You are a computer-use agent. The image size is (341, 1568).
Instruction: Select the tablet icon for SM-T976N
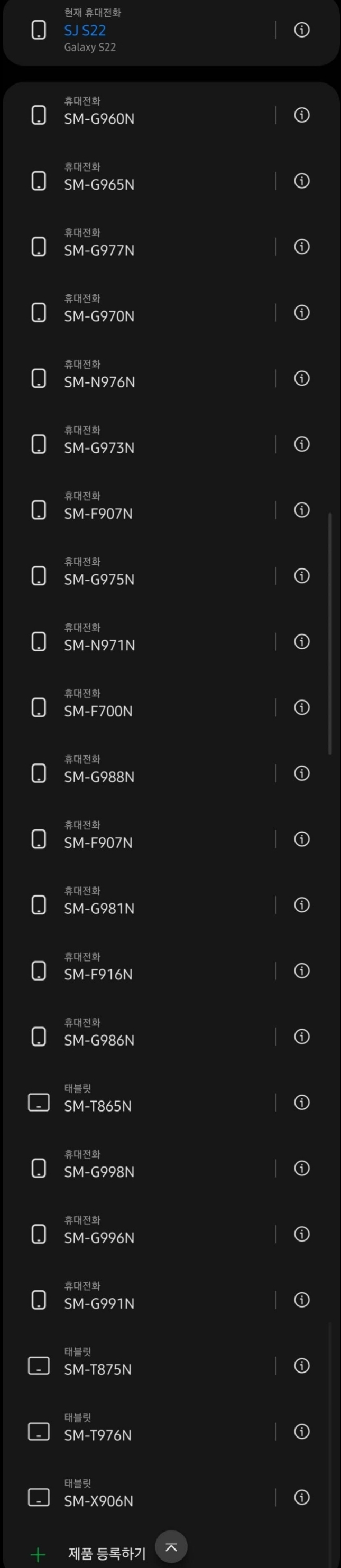pyautogui.click(x=39, y=1432)
